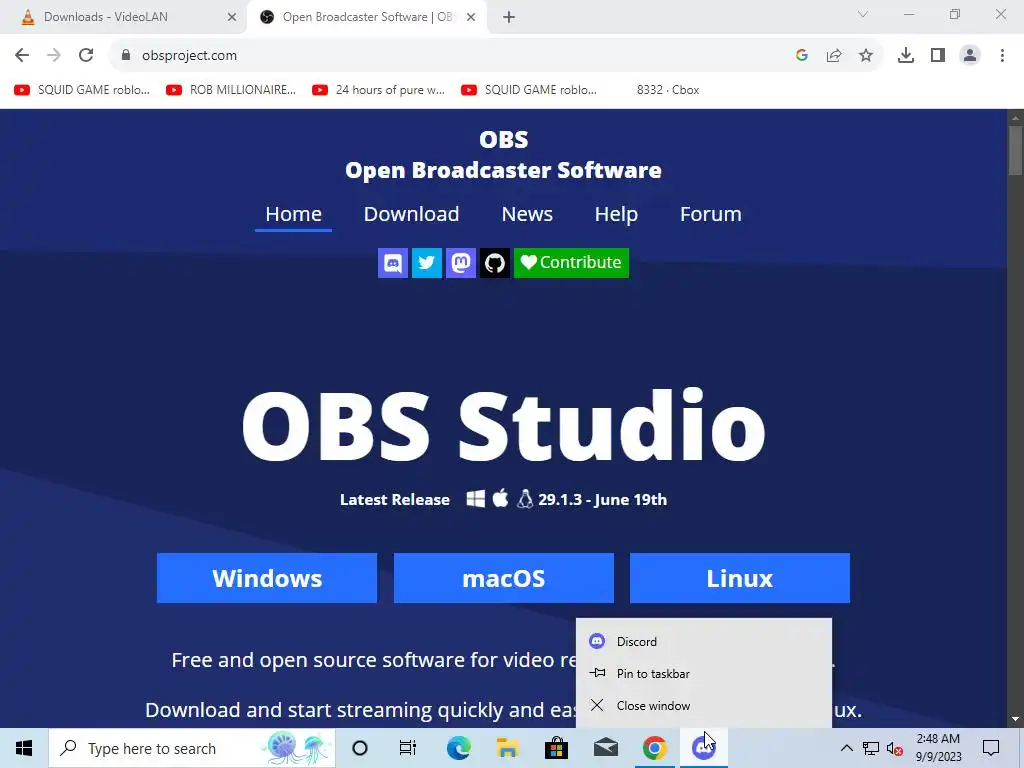This screenshot has width=1024, height=768.
Task: Go forward to the next page
Action: [54, 56]
